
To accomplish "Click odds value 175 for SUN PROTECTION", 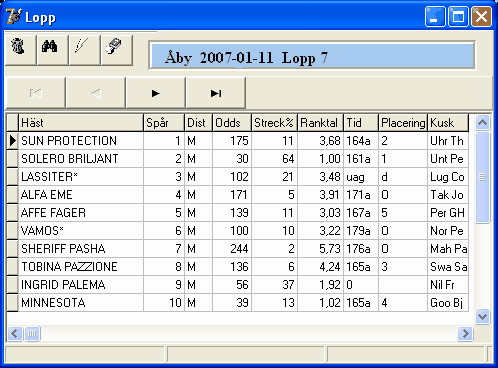I will click(232, 141).
